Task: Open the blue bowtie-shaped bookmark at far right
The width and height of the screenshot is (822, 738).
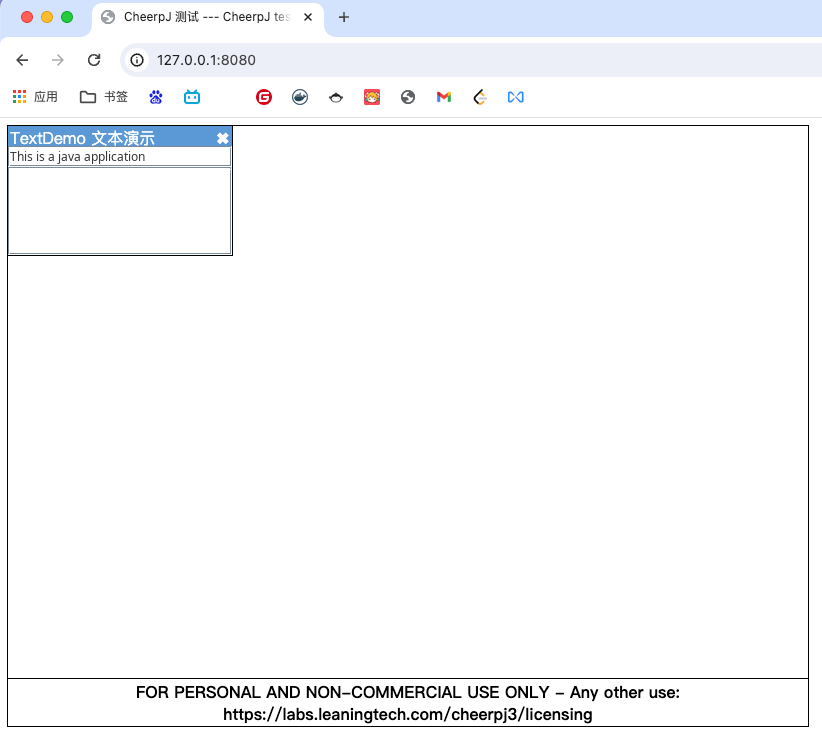Action: 516,97
